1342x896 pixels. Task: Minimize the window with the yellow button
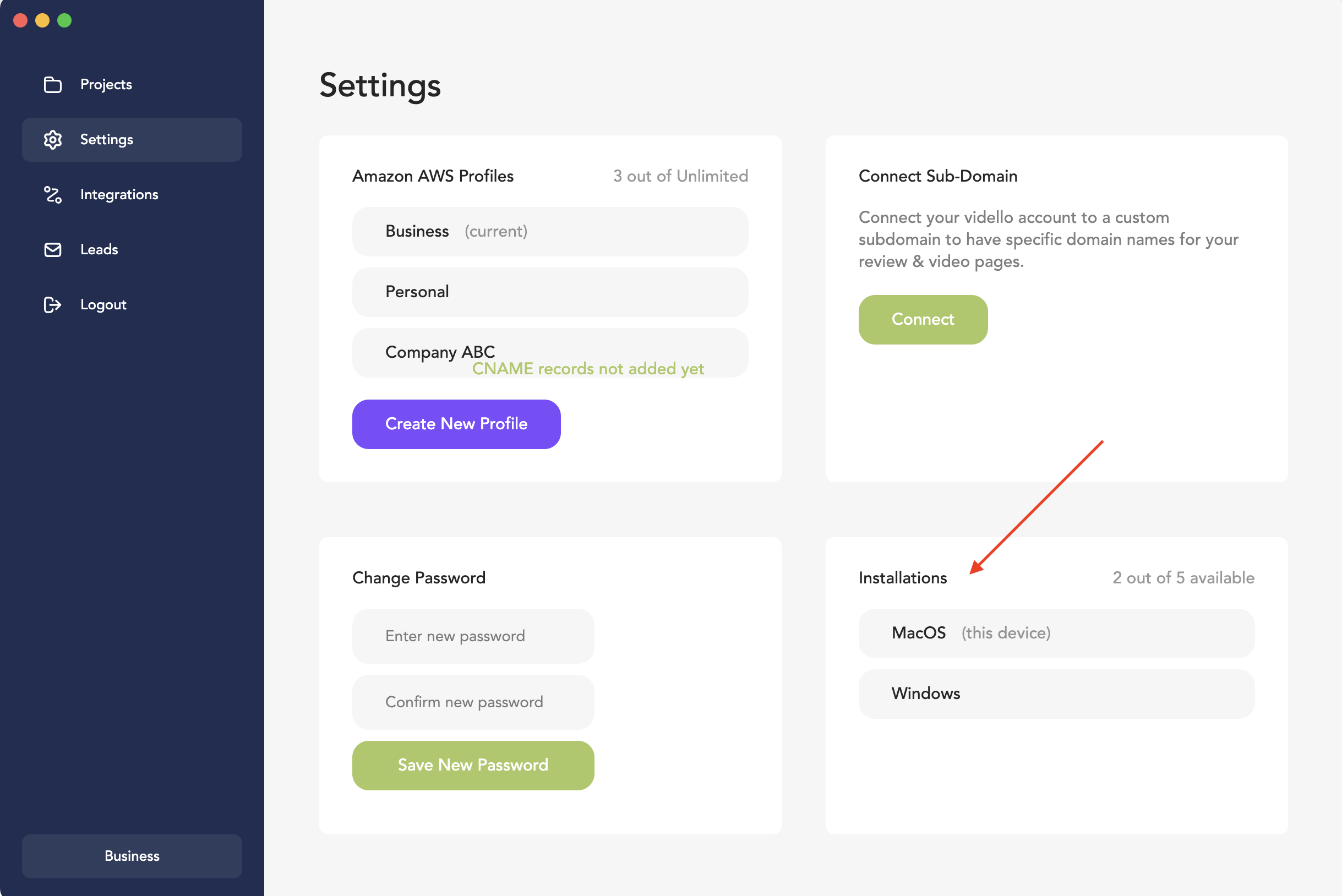tap(42, 20)
